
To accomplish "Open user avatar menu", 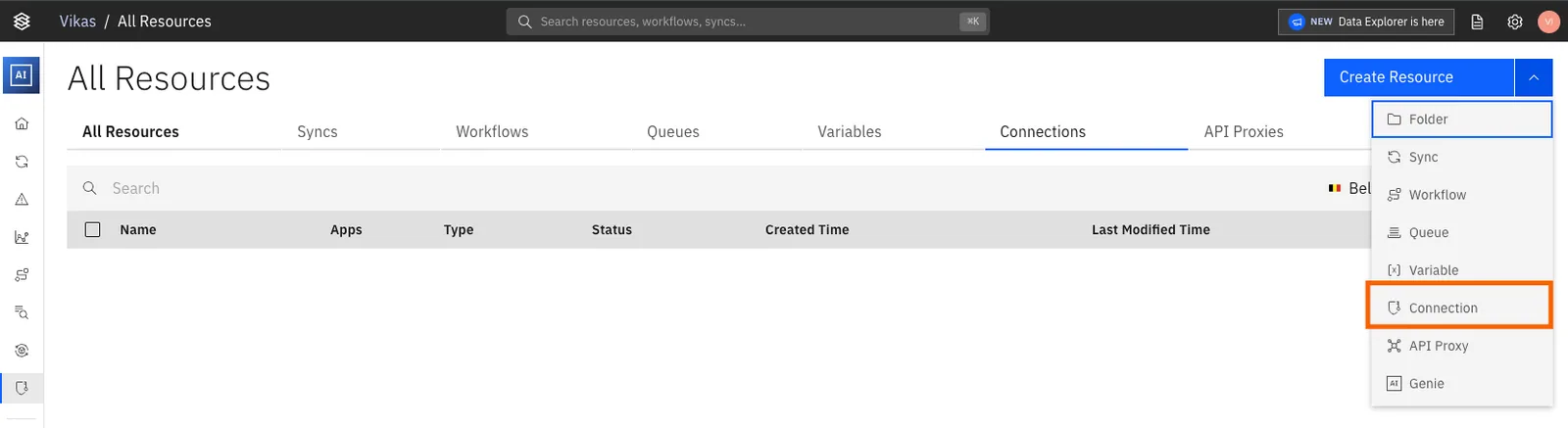I will coord(1548,22).
